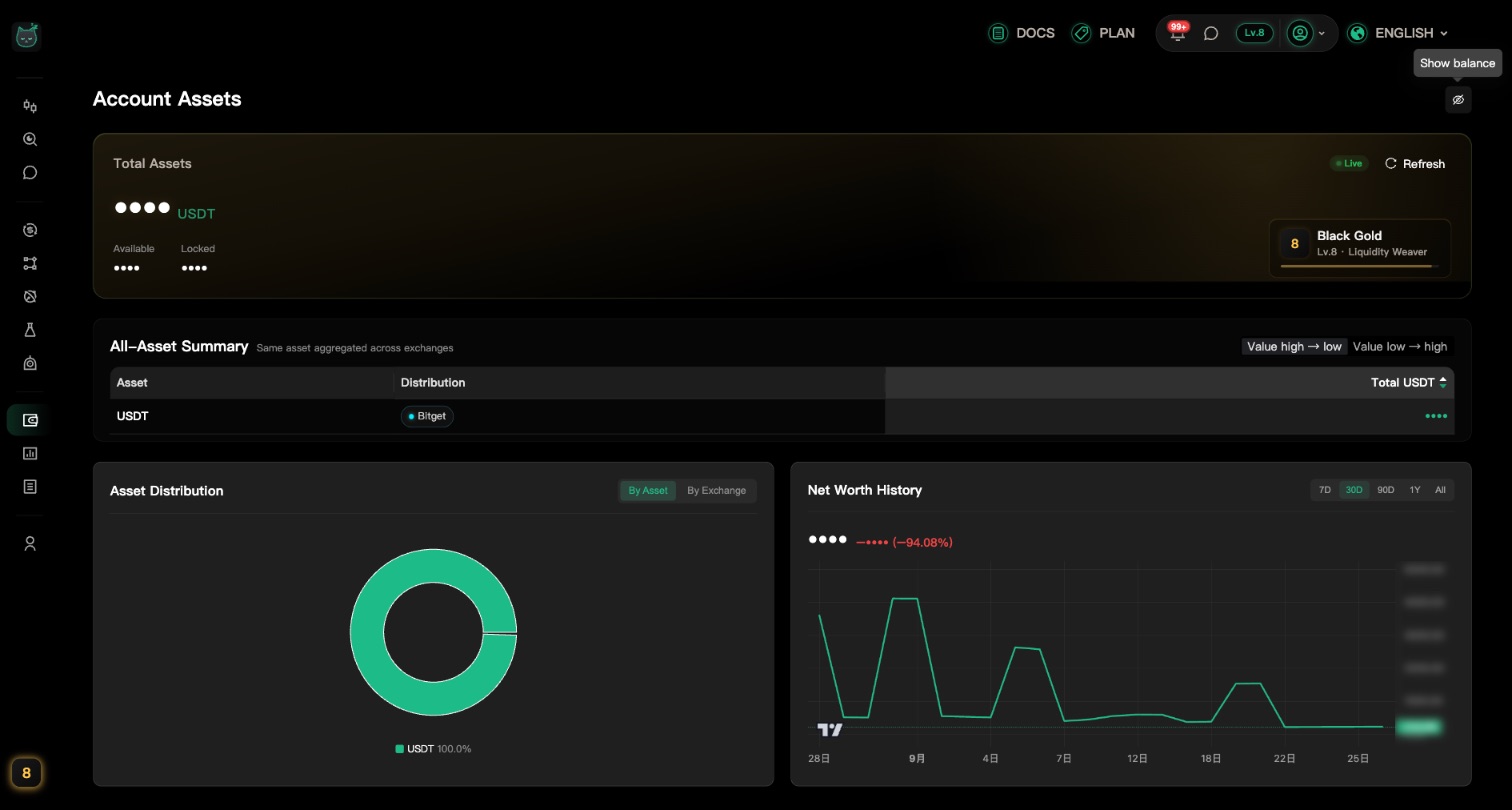1512x810 pixels.
Task: Click the cat logo in the sidebar
Action: tap(26, 35)
